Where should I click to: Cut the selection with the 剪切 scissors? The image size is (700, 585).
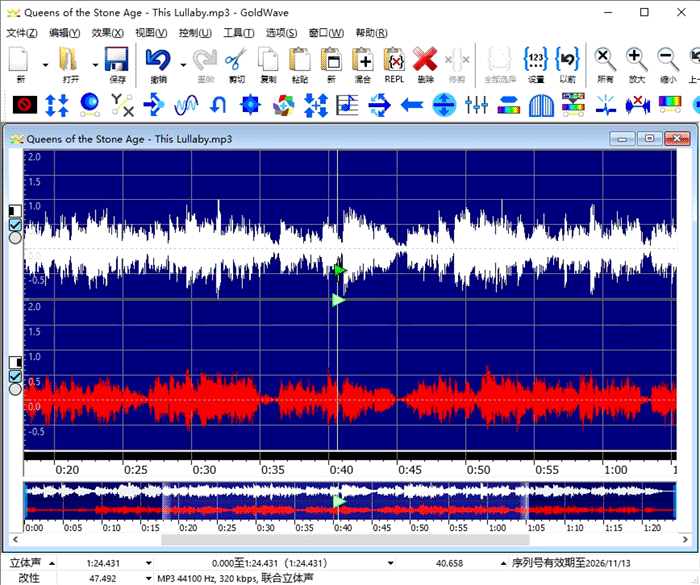coord(237,60)
